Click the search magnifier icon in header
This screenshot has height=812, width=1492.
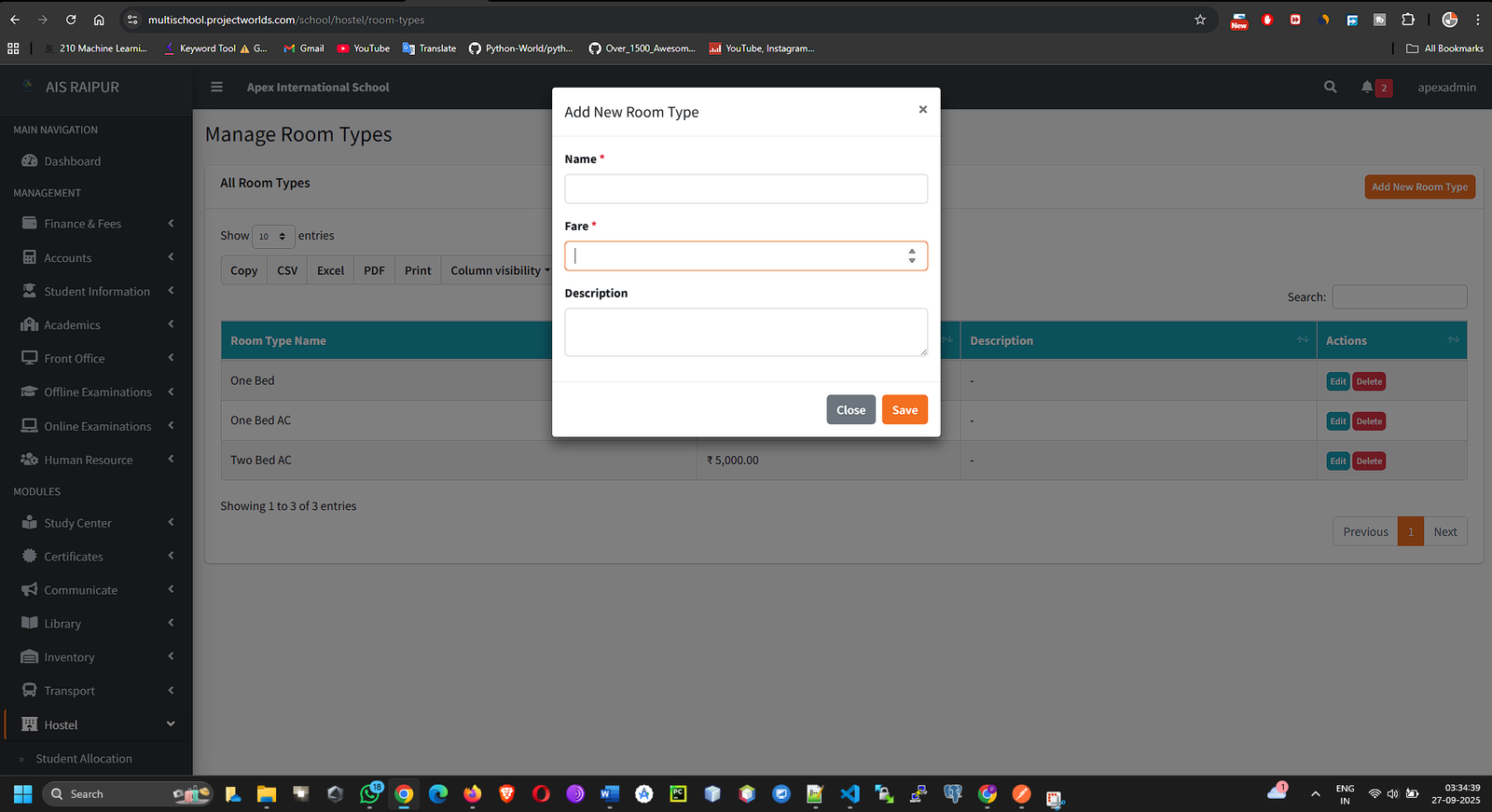pos(1330,87)
